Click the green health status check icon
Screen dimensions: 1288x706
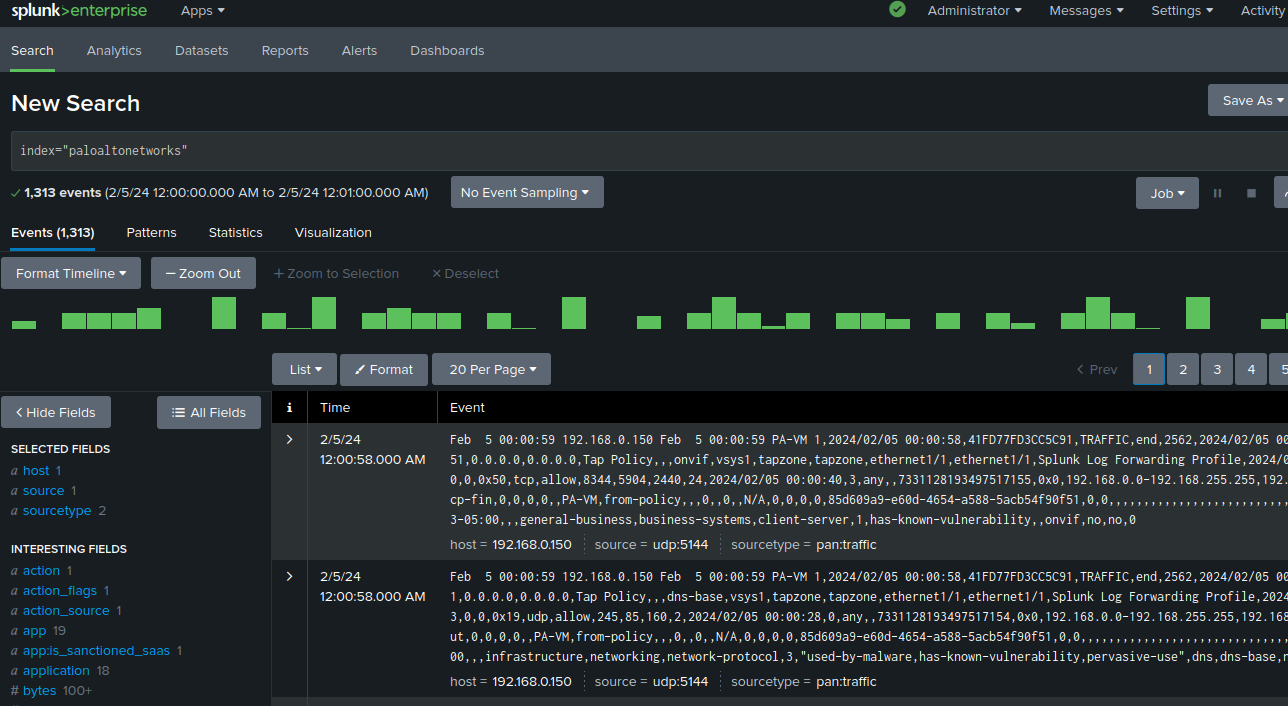point(897,9)
